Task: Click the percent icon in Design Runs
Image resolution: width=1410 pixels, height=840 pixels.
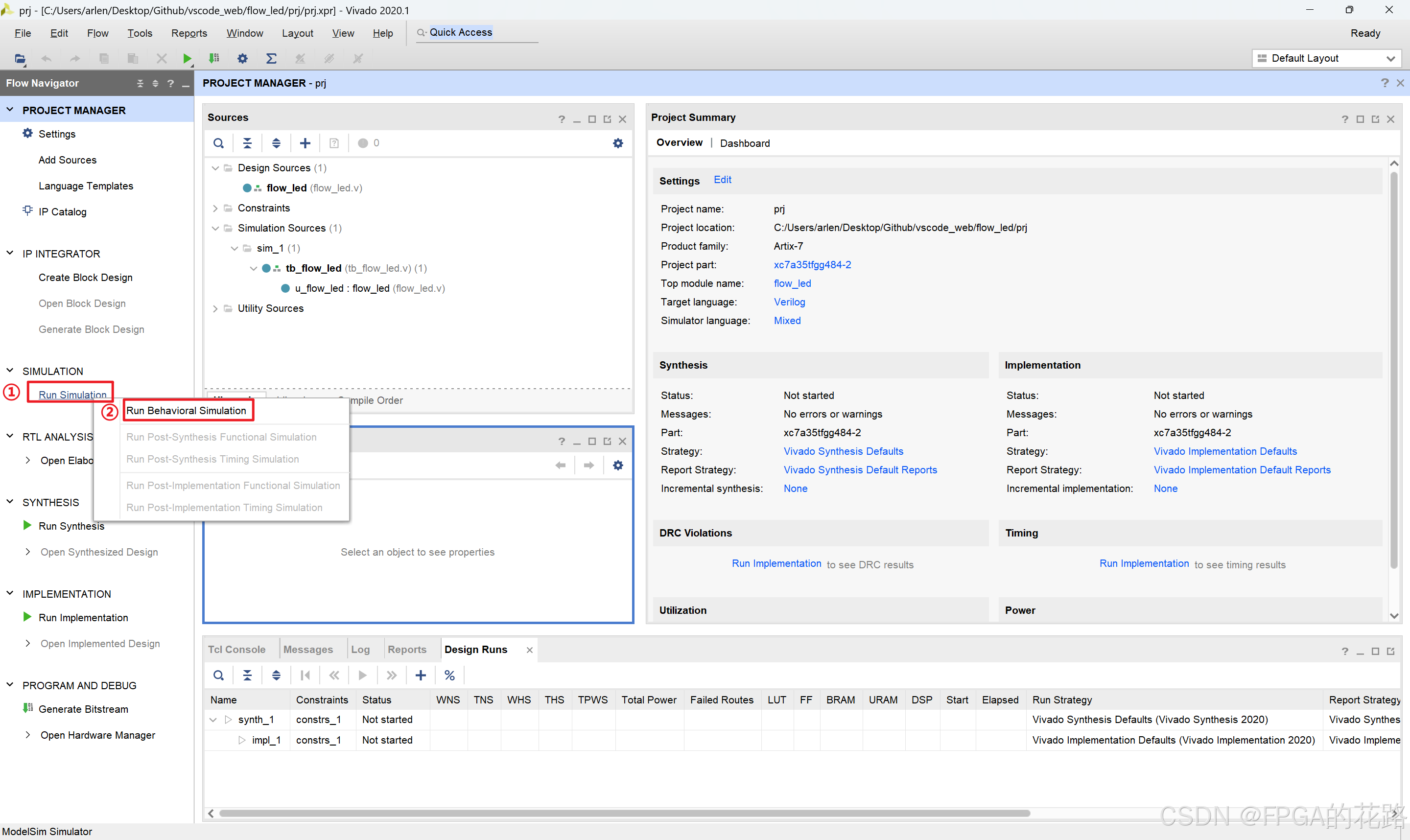Action: (449, 676)
